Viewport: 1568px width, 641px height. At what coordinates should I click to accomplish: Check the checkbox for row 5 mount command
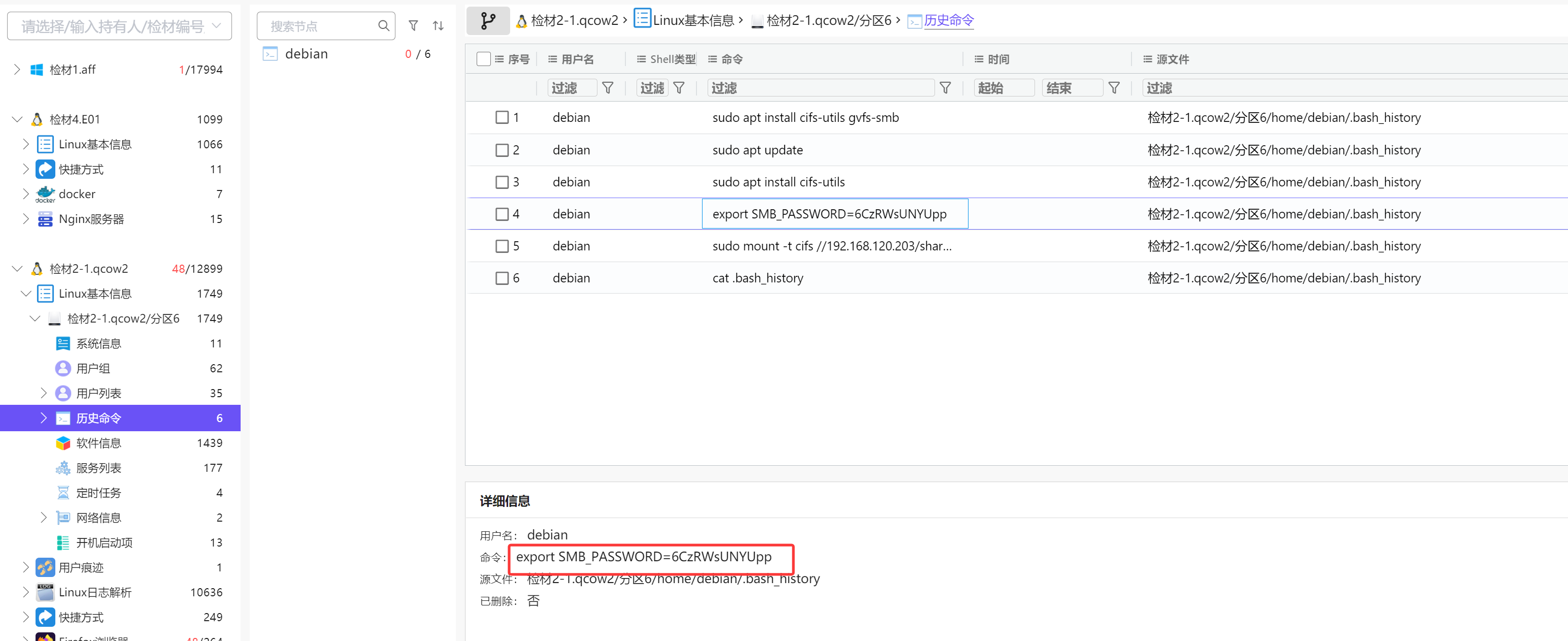(x=502, y=246)
